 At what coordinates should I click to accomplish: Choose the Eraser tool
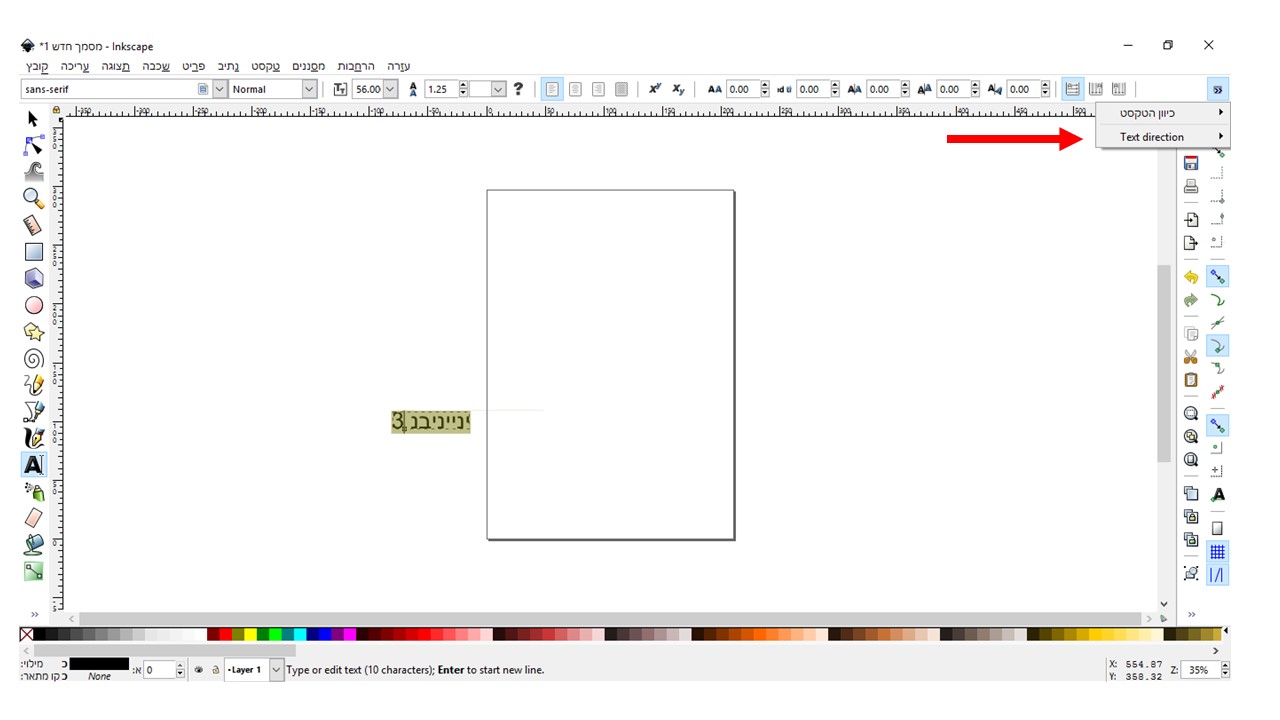pyautogui.click(x=34, y=518)
